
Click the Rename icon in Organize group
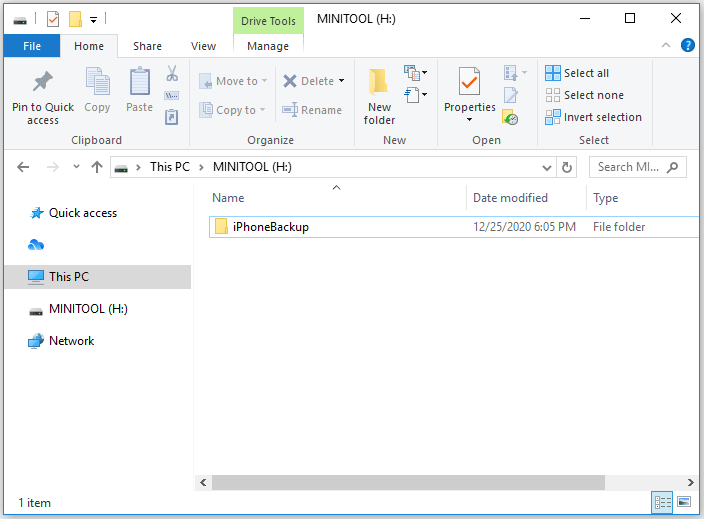click(x=290, y=110)
